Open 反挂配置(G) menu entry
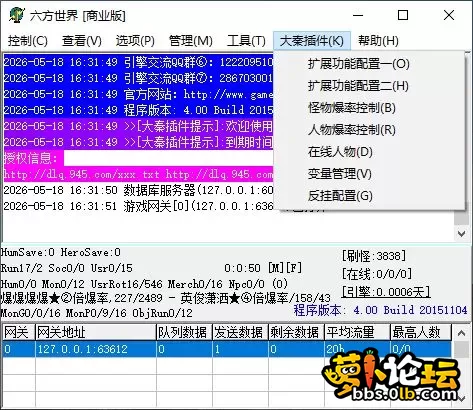 [369, 196]
